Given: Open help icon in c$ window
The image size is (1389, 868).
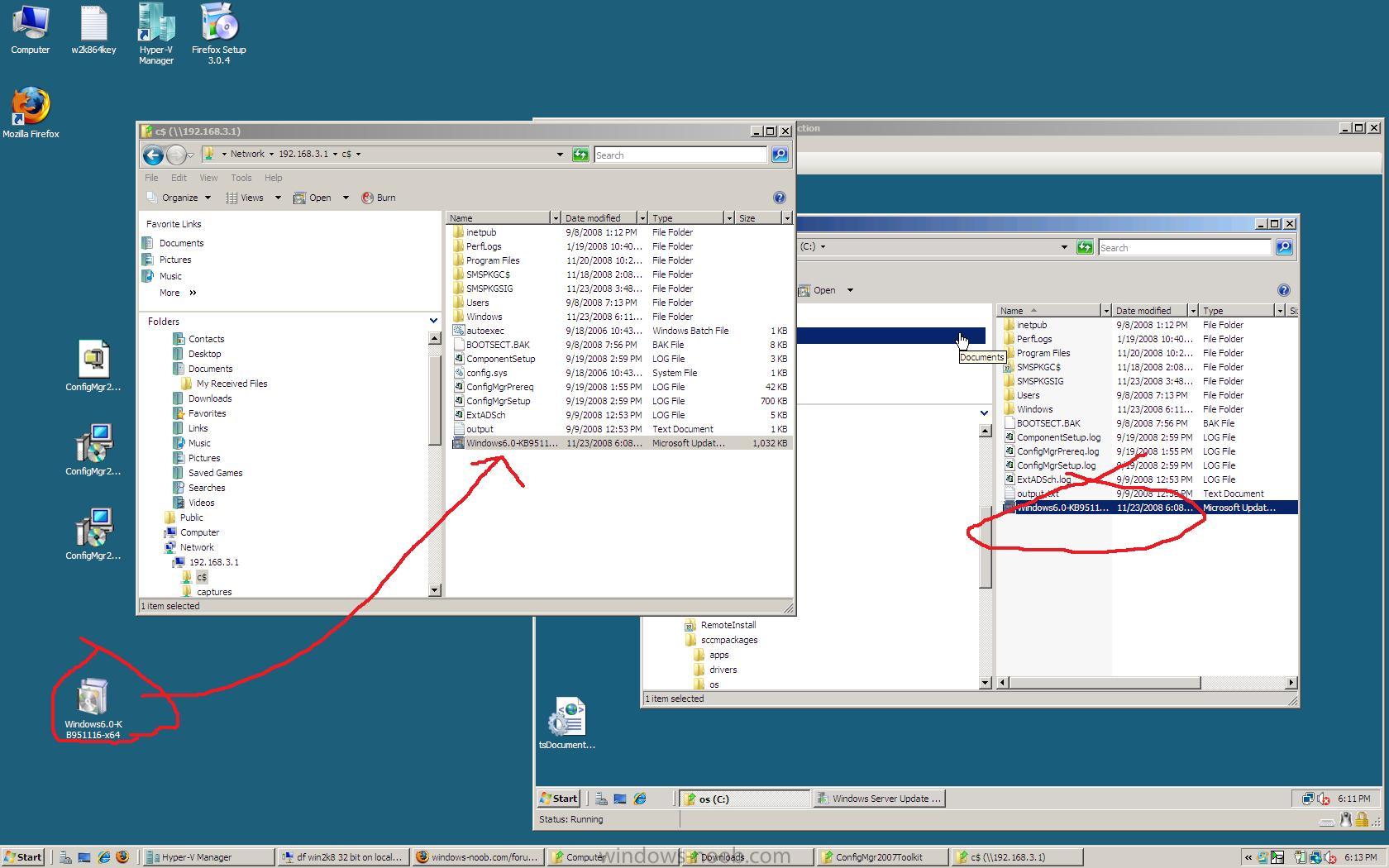Looking at the screenshot, I should (x=779, y=198).
